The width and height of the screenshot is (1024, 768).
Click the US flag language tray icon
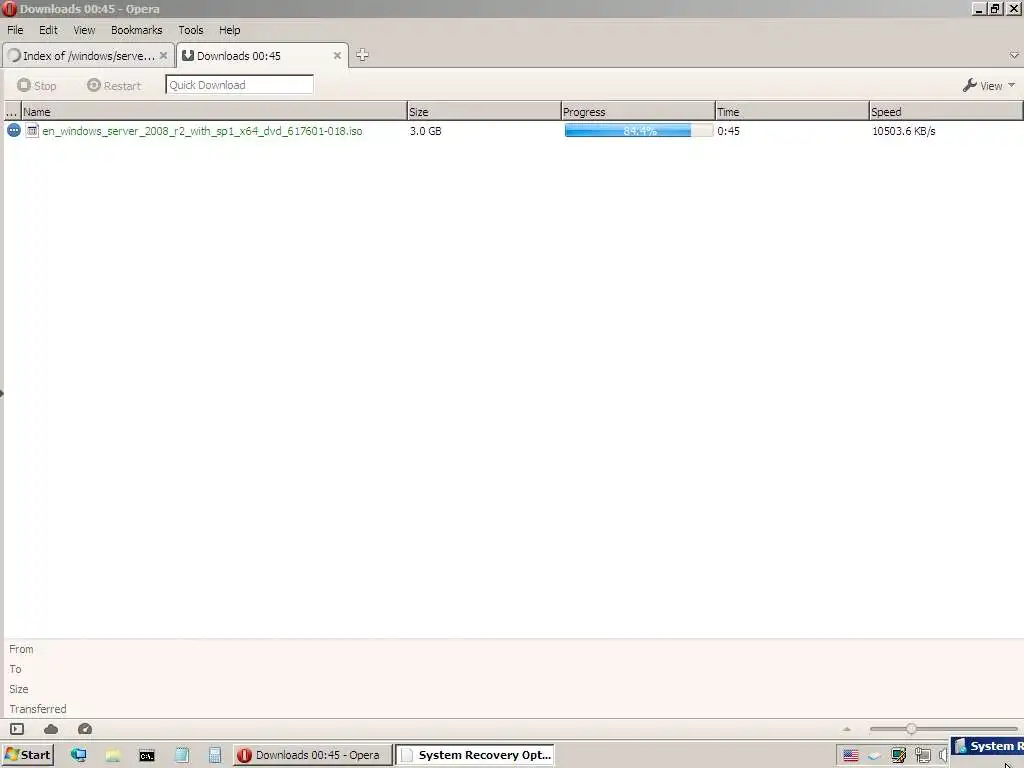850,756
